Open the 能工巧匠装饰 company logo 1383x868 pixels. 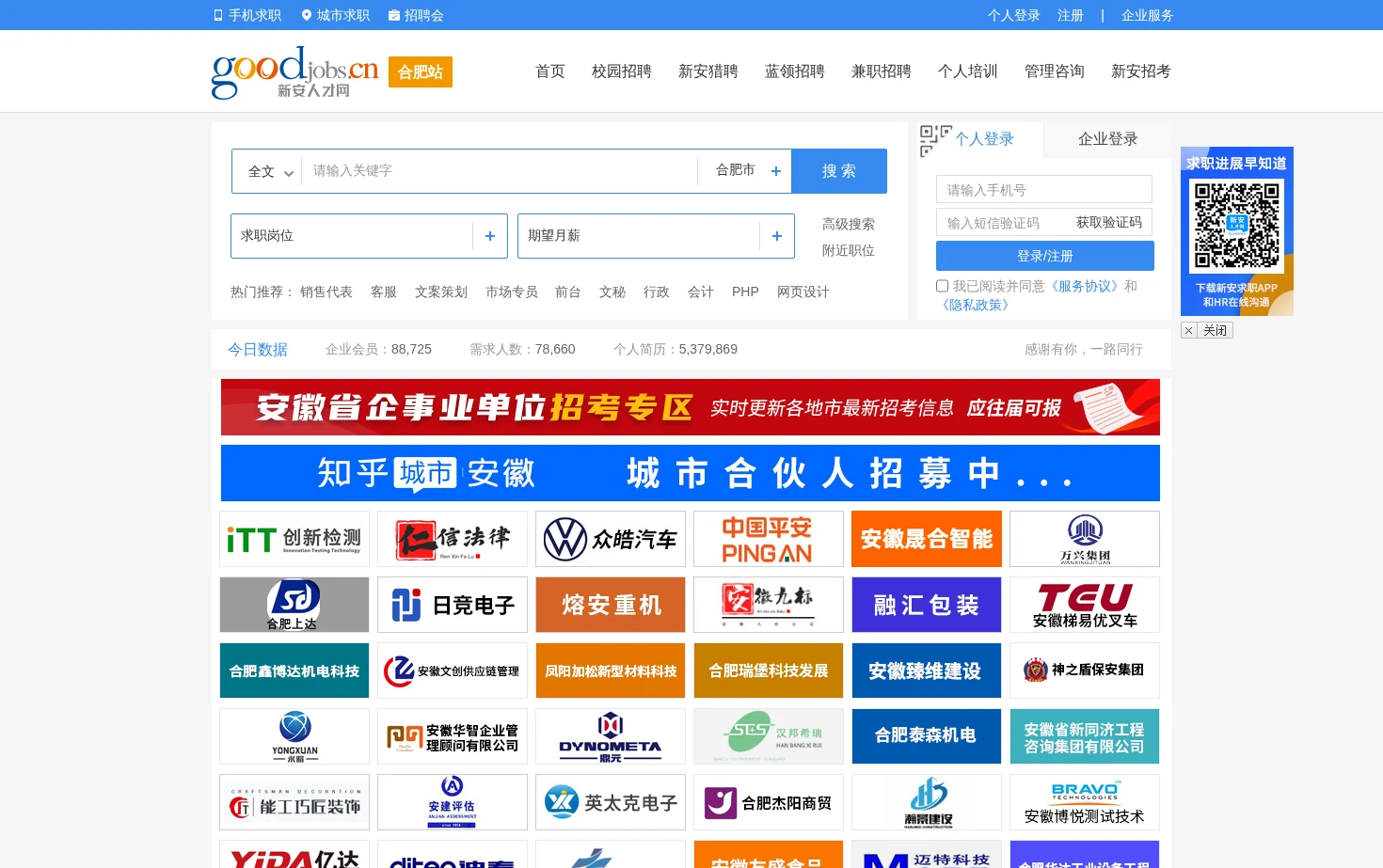click(x=294, y=802)
